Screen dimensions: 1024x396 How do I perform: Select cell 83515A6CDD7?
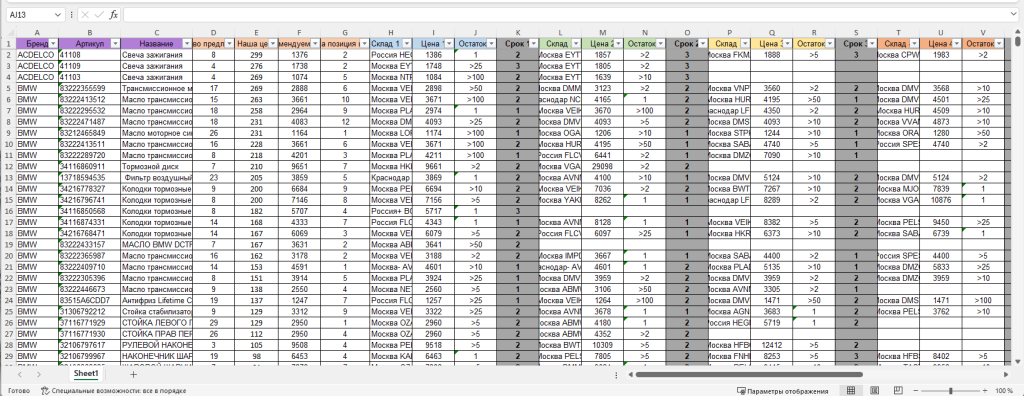pyautogui.click(x=89, y=300)
